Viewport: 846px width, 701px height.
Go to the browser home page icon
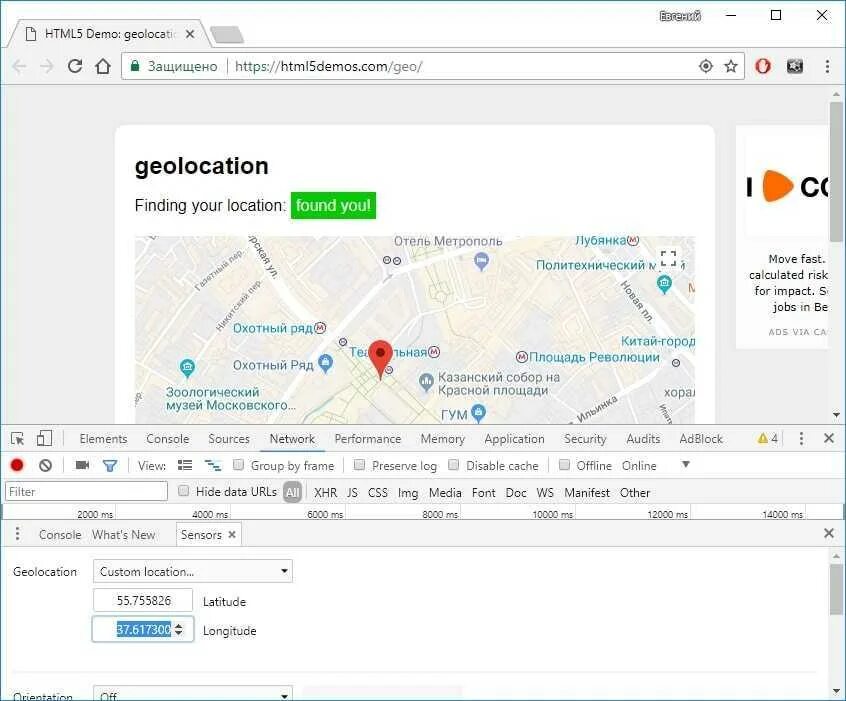(x=103, y=66)
